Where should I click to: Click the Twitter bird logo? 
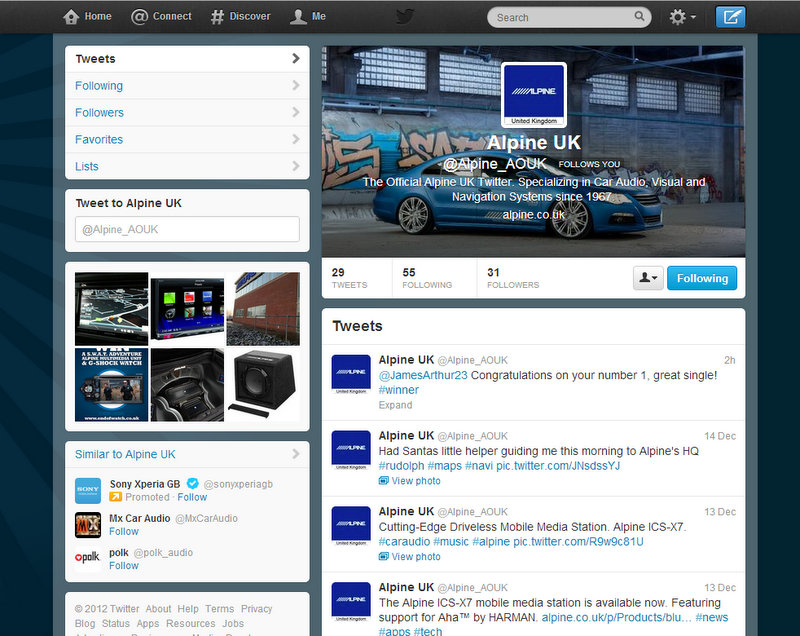tap(405, 16)
